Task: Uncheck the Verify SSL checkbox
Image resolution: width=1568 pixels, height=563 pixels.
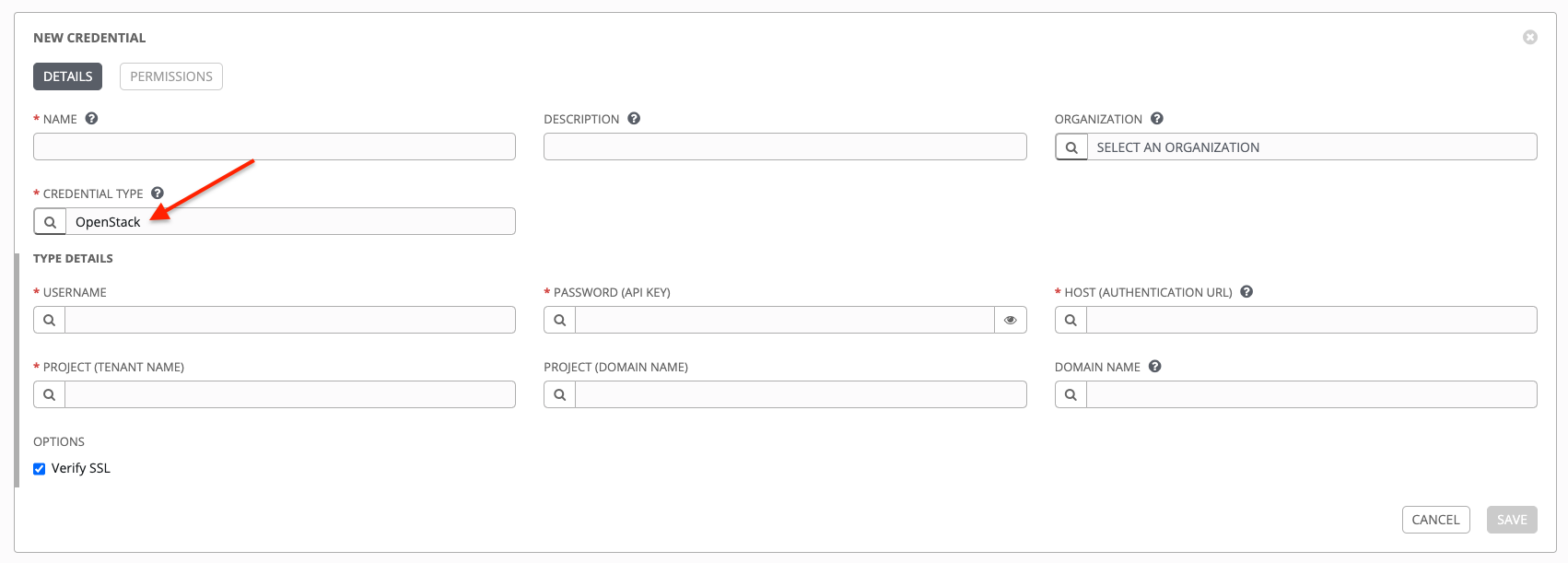Action: click(x=40, y=469)
